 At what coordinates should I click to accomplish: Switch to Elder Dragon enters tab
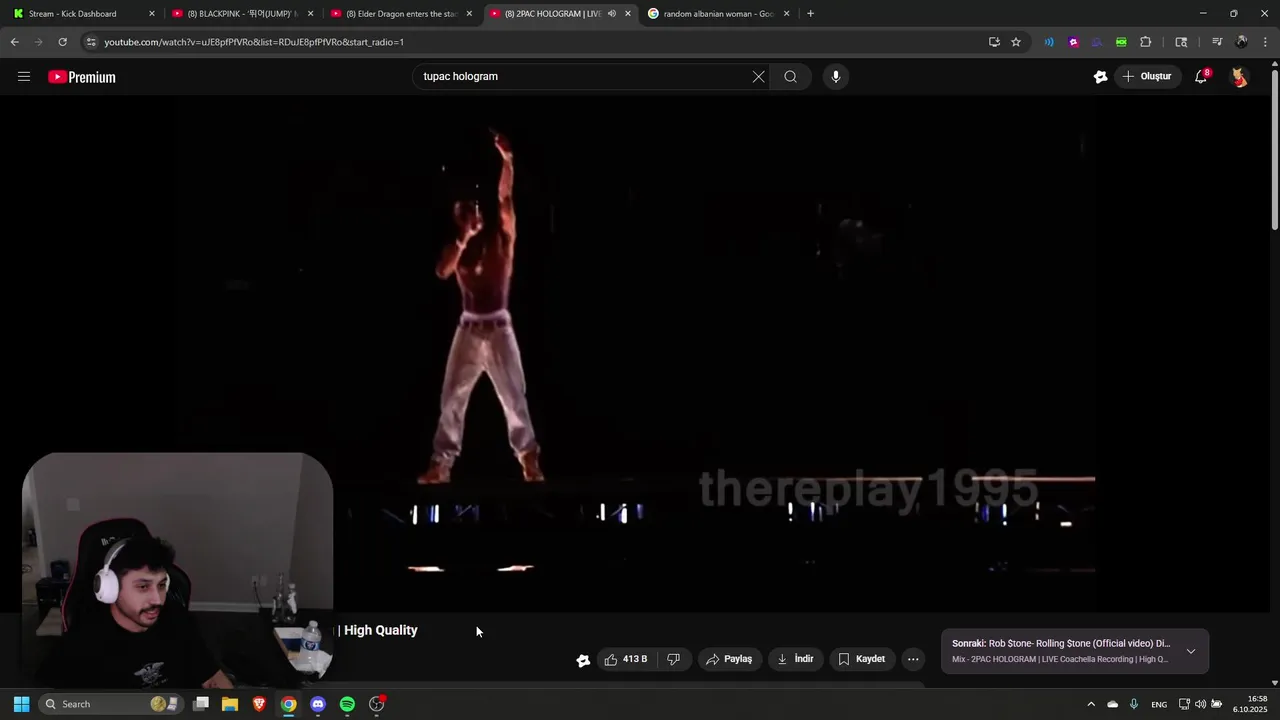pos(401,14)
